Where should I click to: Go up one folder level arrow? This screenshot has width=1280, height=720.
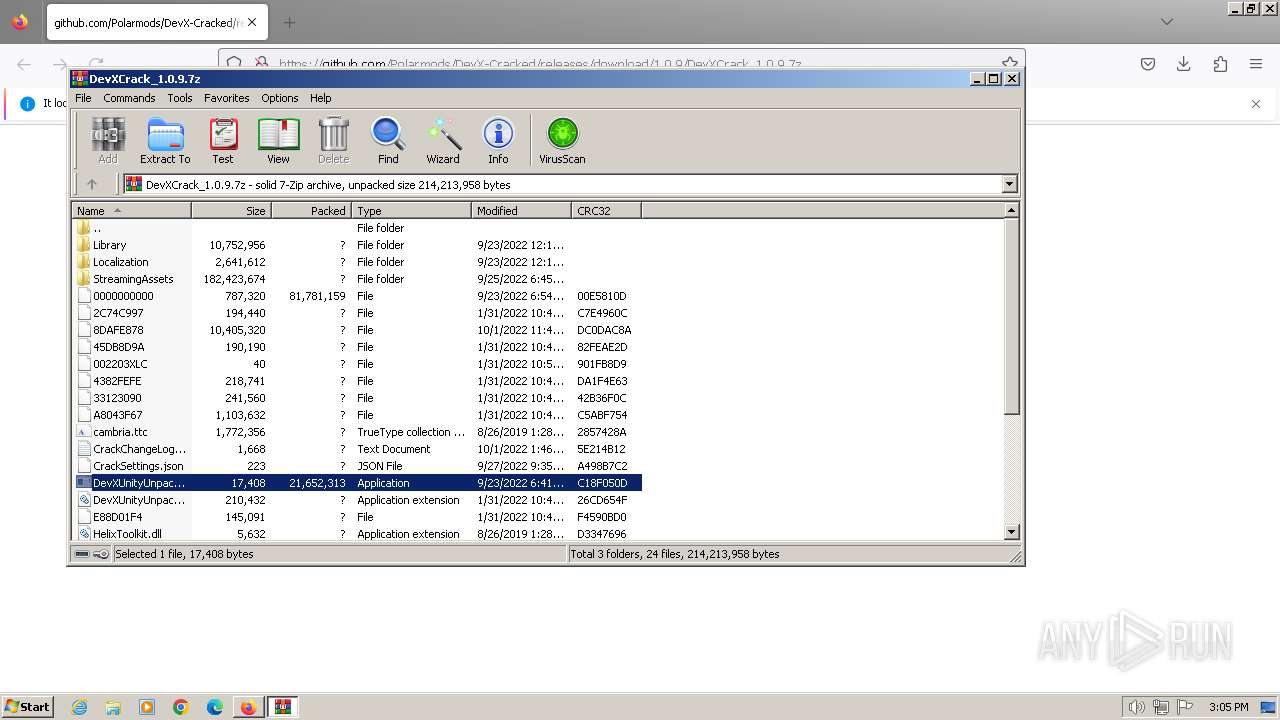point(92,184)
